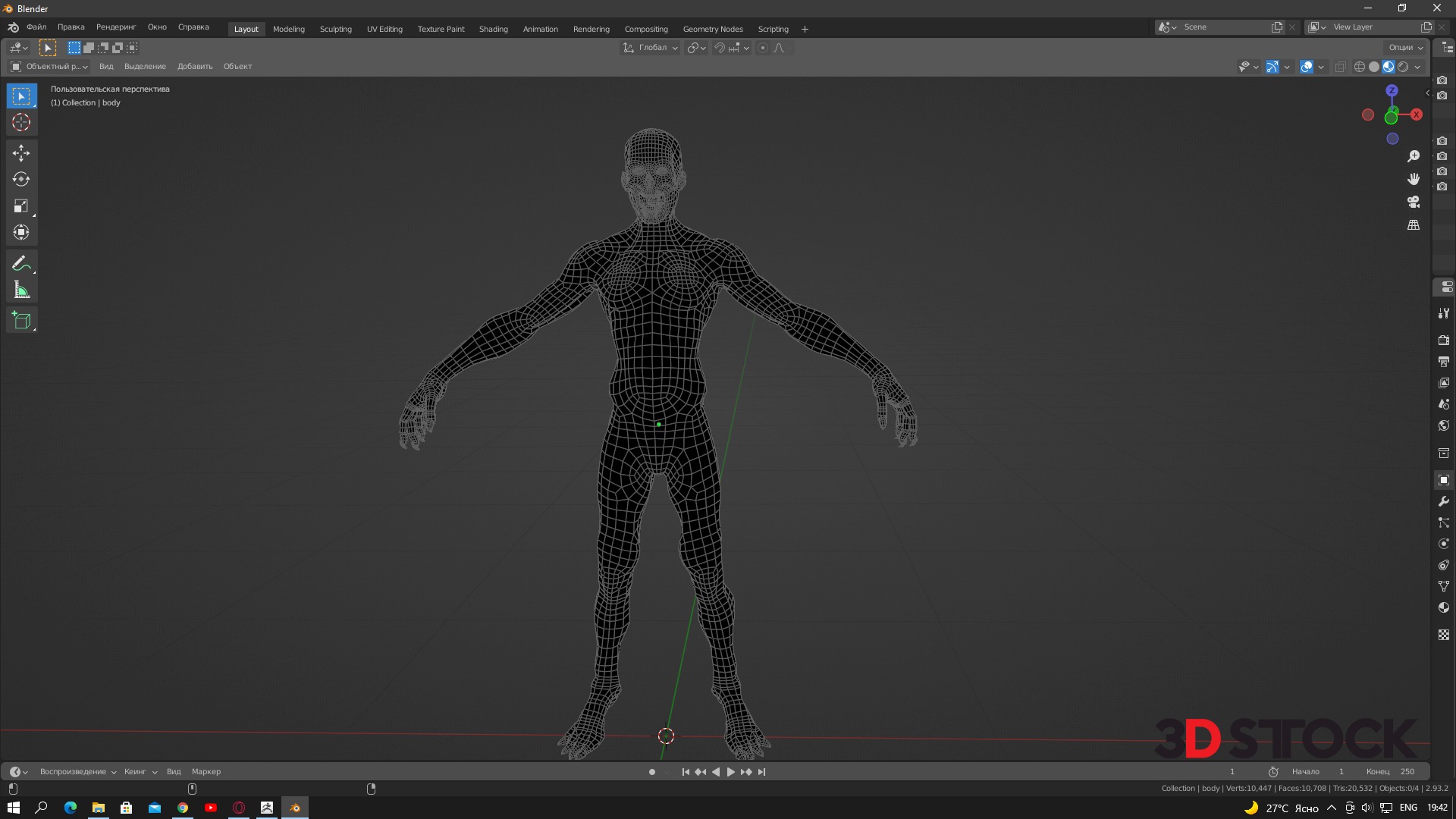Image resolution: width=1456 pixels, height=819 pixels.
Task: Toggle X-ray mode
Action: click(x=1340, y=67)
